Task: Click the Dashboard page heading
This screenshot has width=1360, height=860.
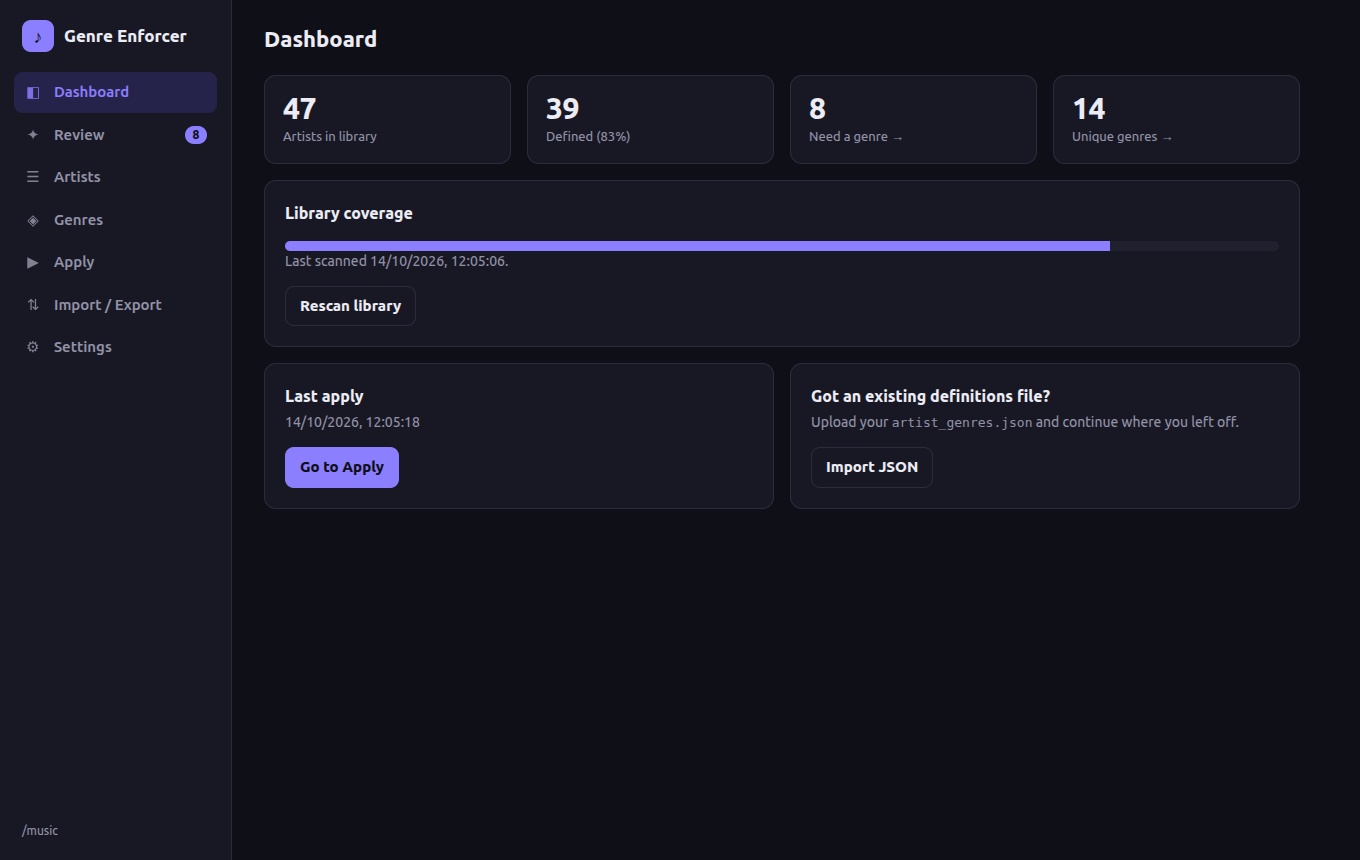Action: tap(321, 39)
